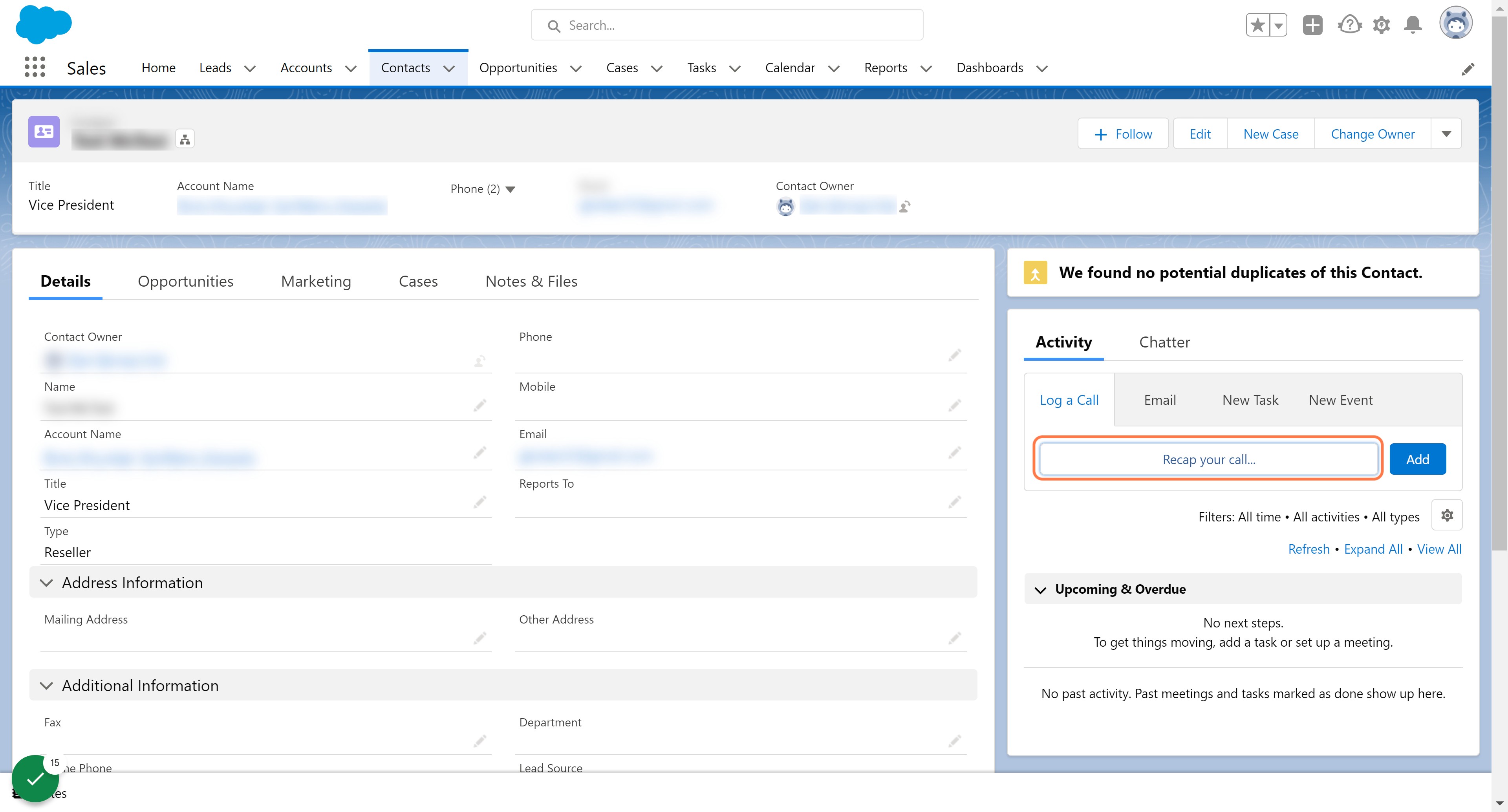Open Salesforce Help question icon

(x=1349, y=25)
